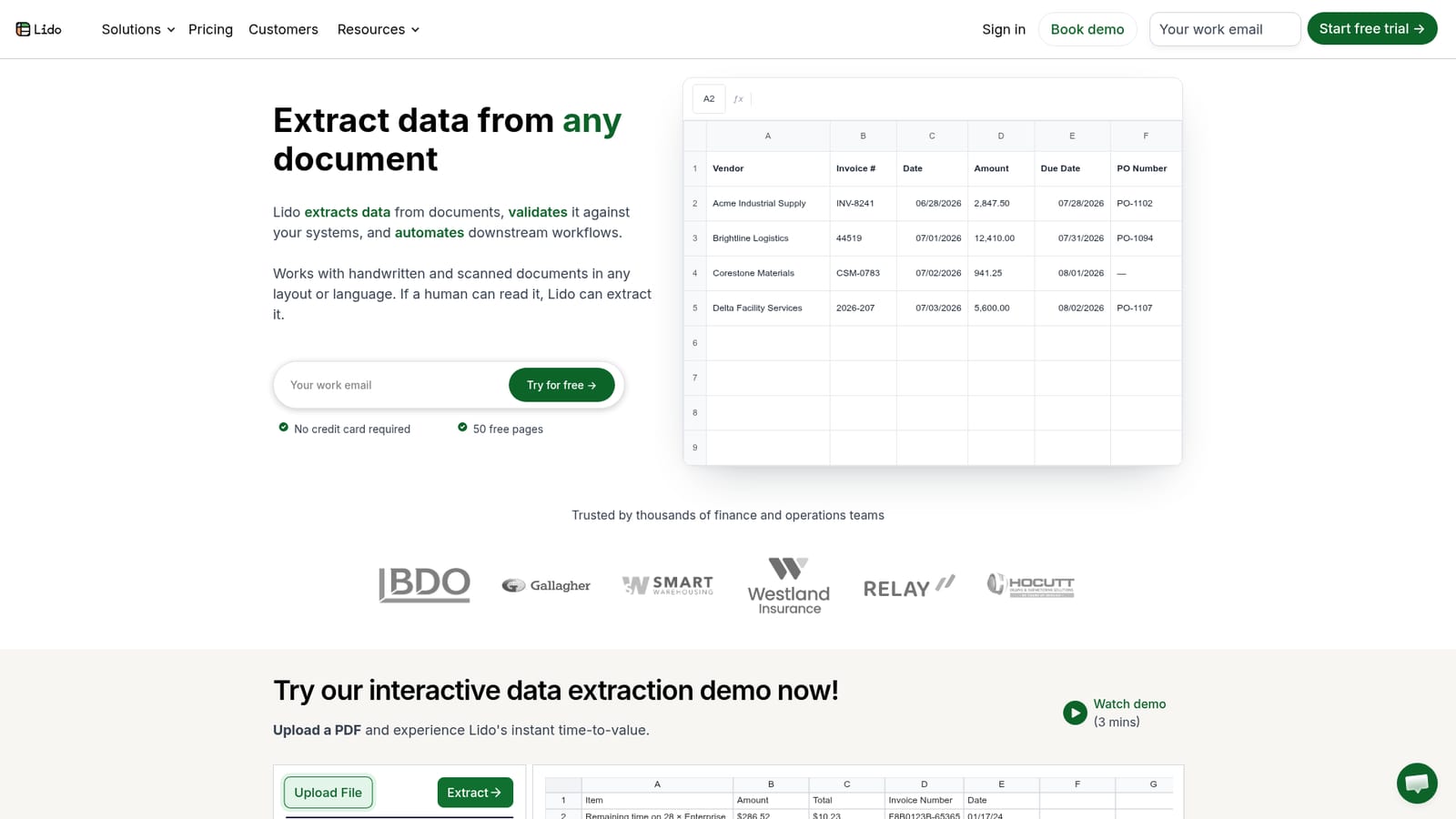Expand the Resources dropdown menu
1456x819 pixels.
coord(379,29)
